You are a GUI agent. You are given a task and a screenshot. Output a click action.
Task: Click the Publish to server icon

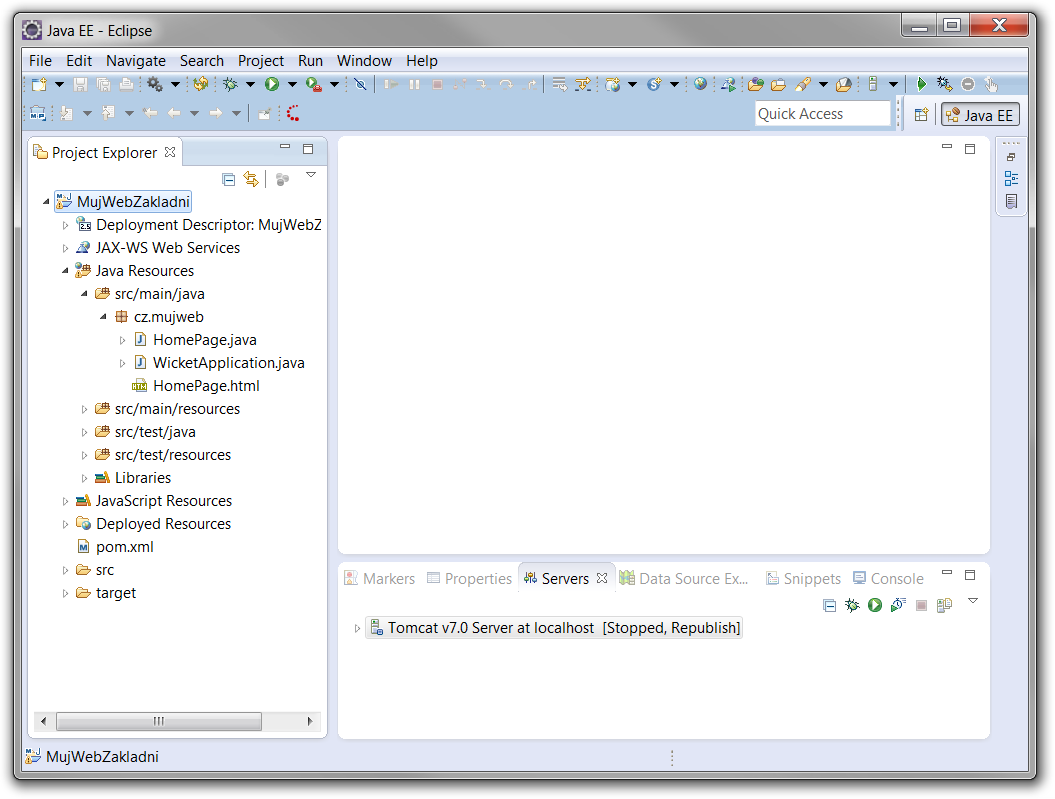pos(944,605)
